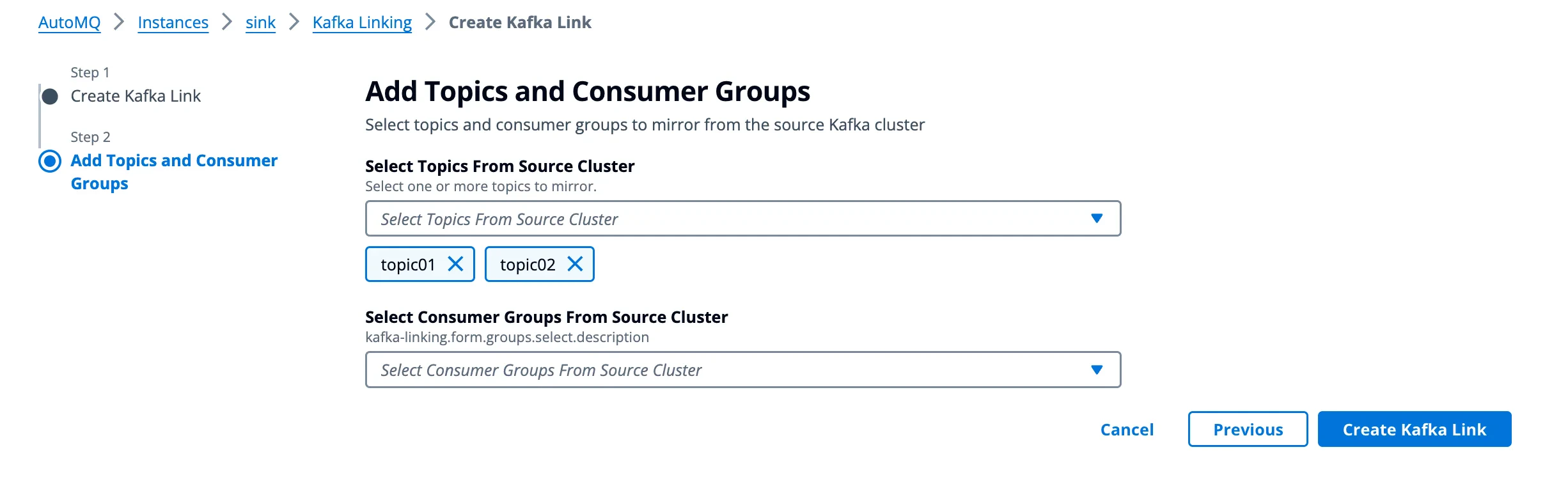Click Previous to return to Step 1
This screenshot has width=1568, height=500.
click(1246, 429)
